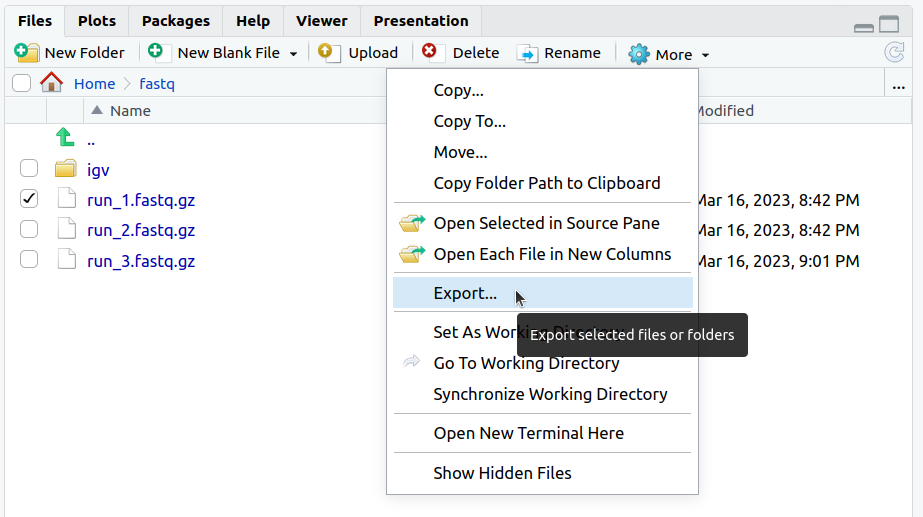Open the path ellipsis button

point(898,87)
